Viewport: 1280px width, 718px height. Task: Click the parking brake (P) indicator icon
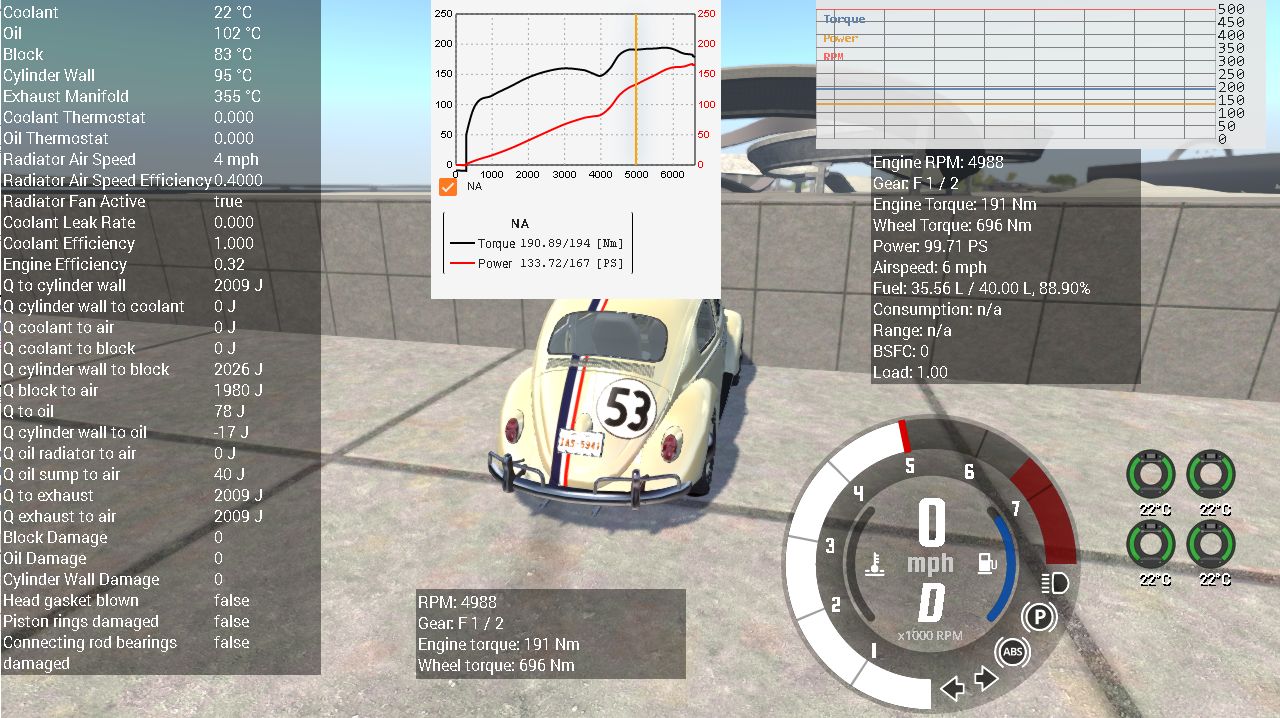click(x=1040, y=619)
